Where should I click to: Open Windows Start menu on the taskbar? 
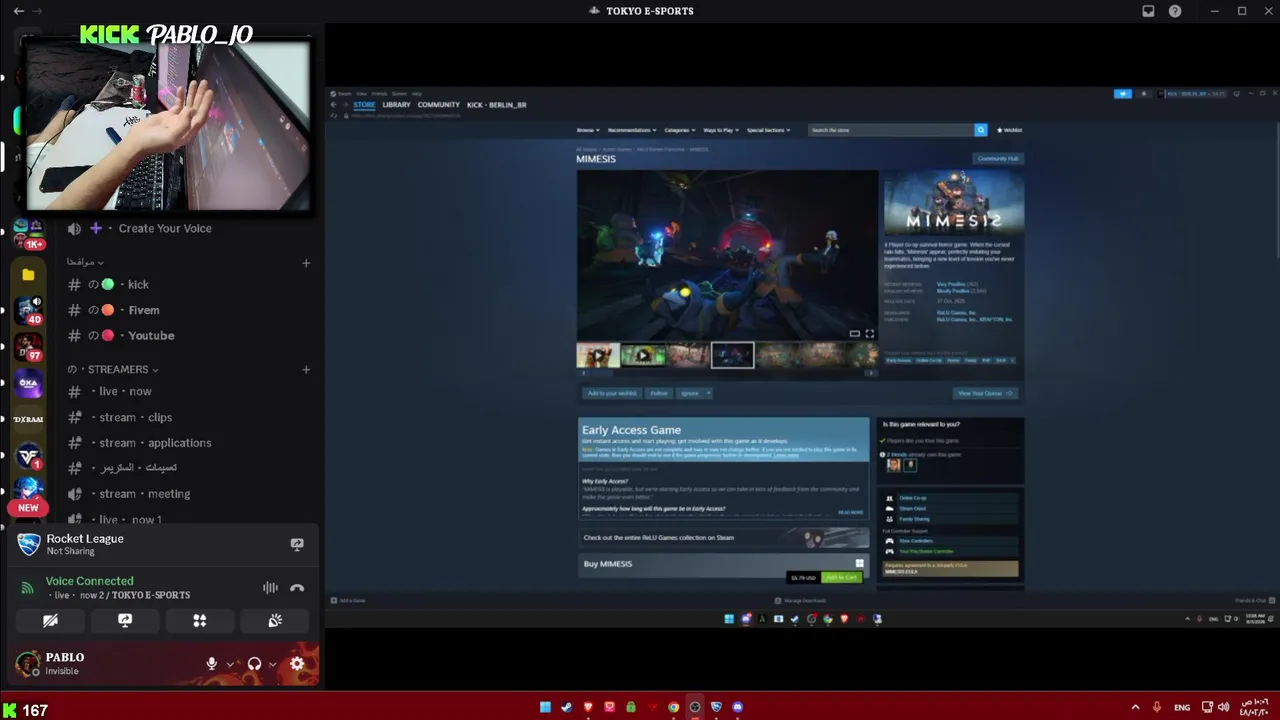[545, 707]
